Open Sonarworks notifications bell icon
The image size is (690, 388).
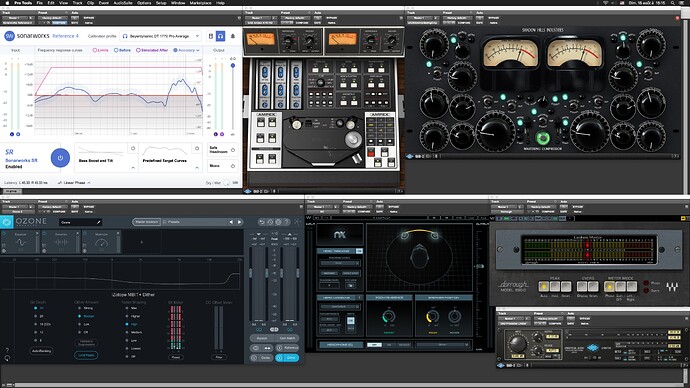click(x=233, y=36)
